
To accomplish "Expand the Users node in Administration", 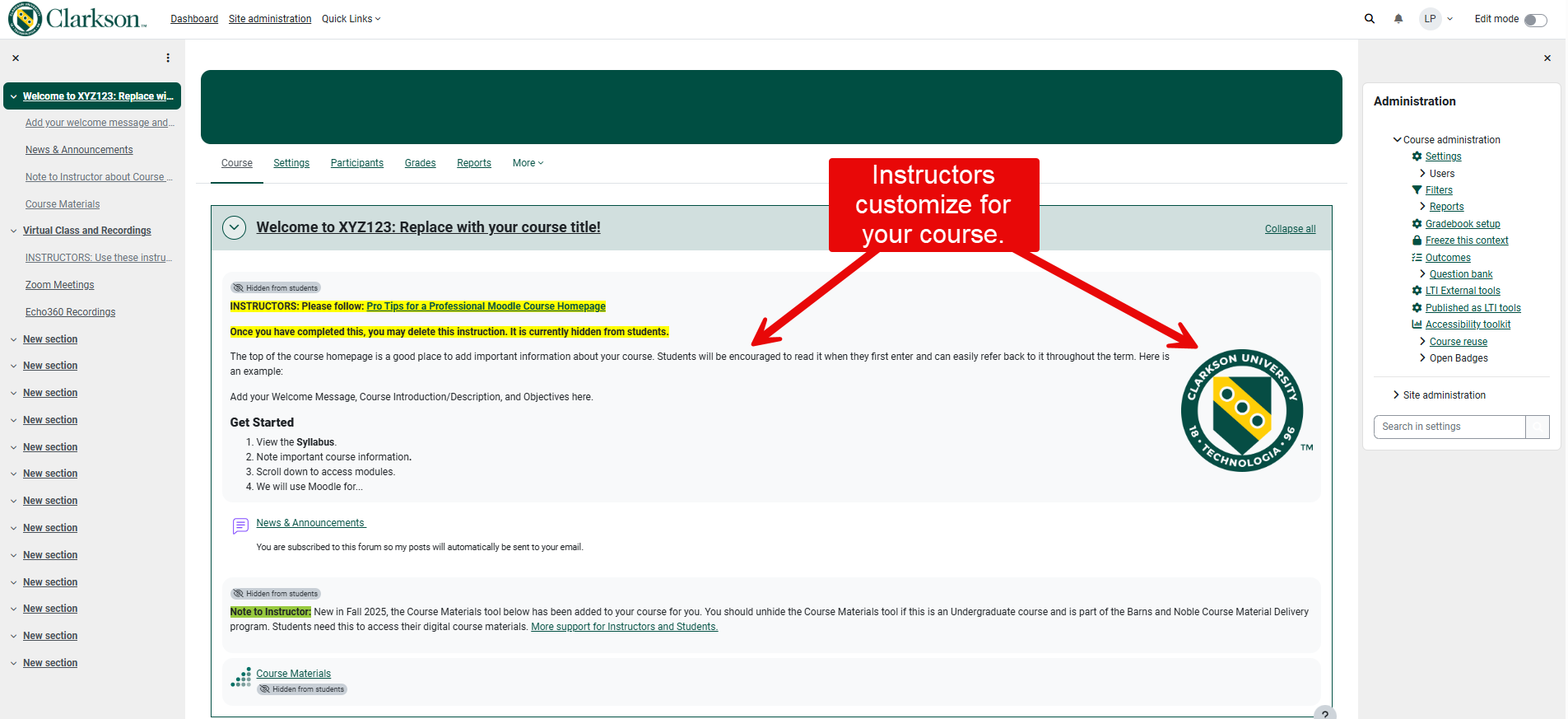I will point(1423,174).
